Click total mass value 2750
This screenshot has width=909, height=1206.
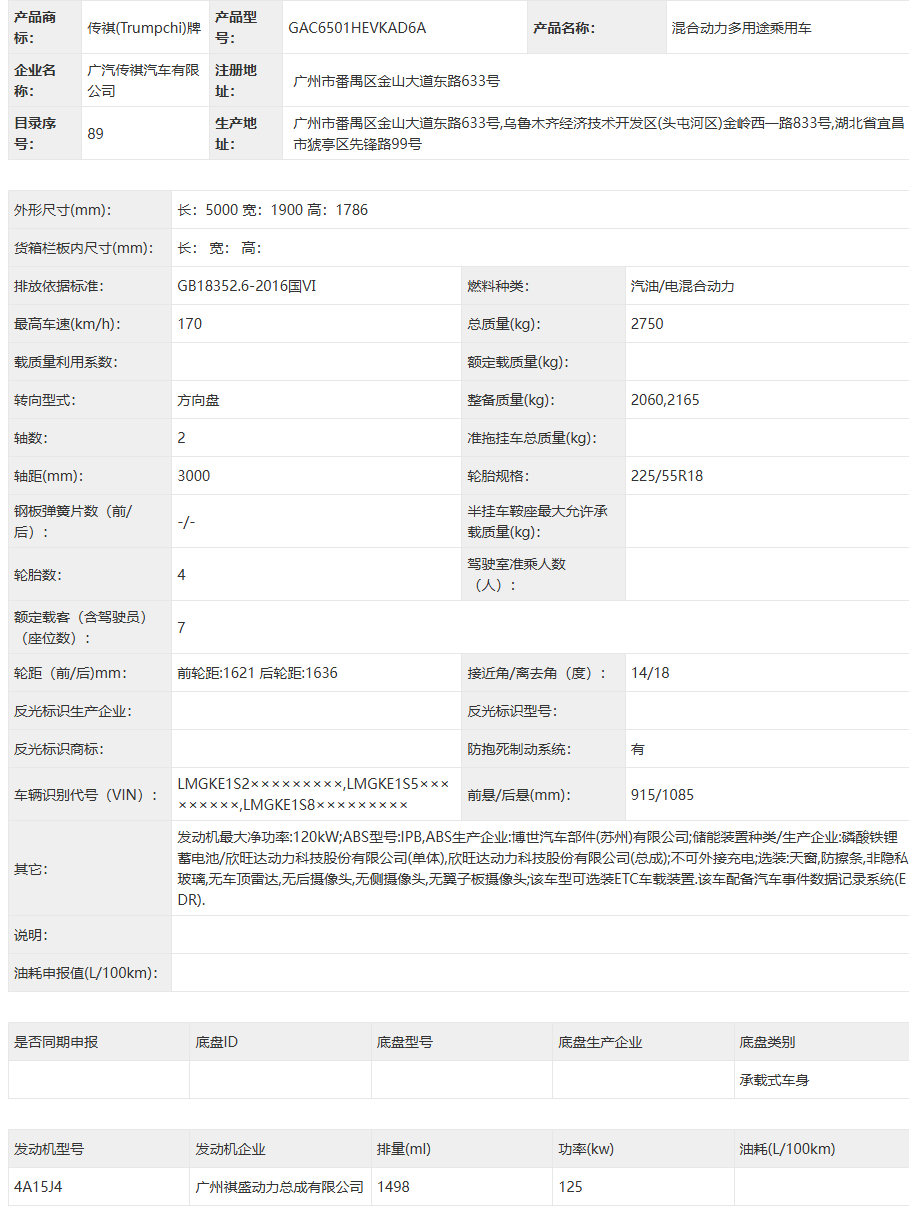(x=647, y=324)
